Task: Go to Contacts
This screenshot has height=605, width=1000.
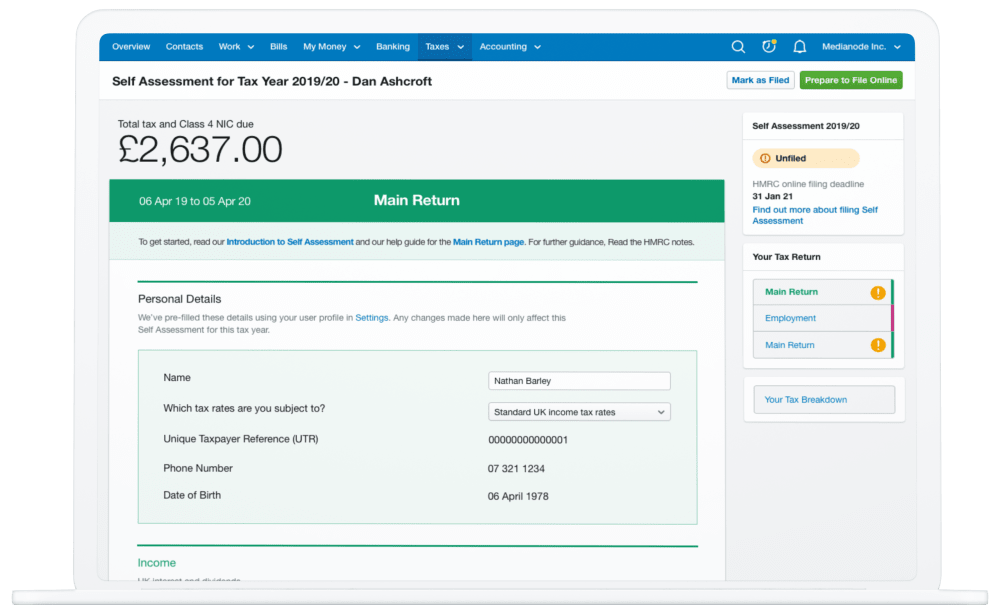Action: [x=184, y=47]
